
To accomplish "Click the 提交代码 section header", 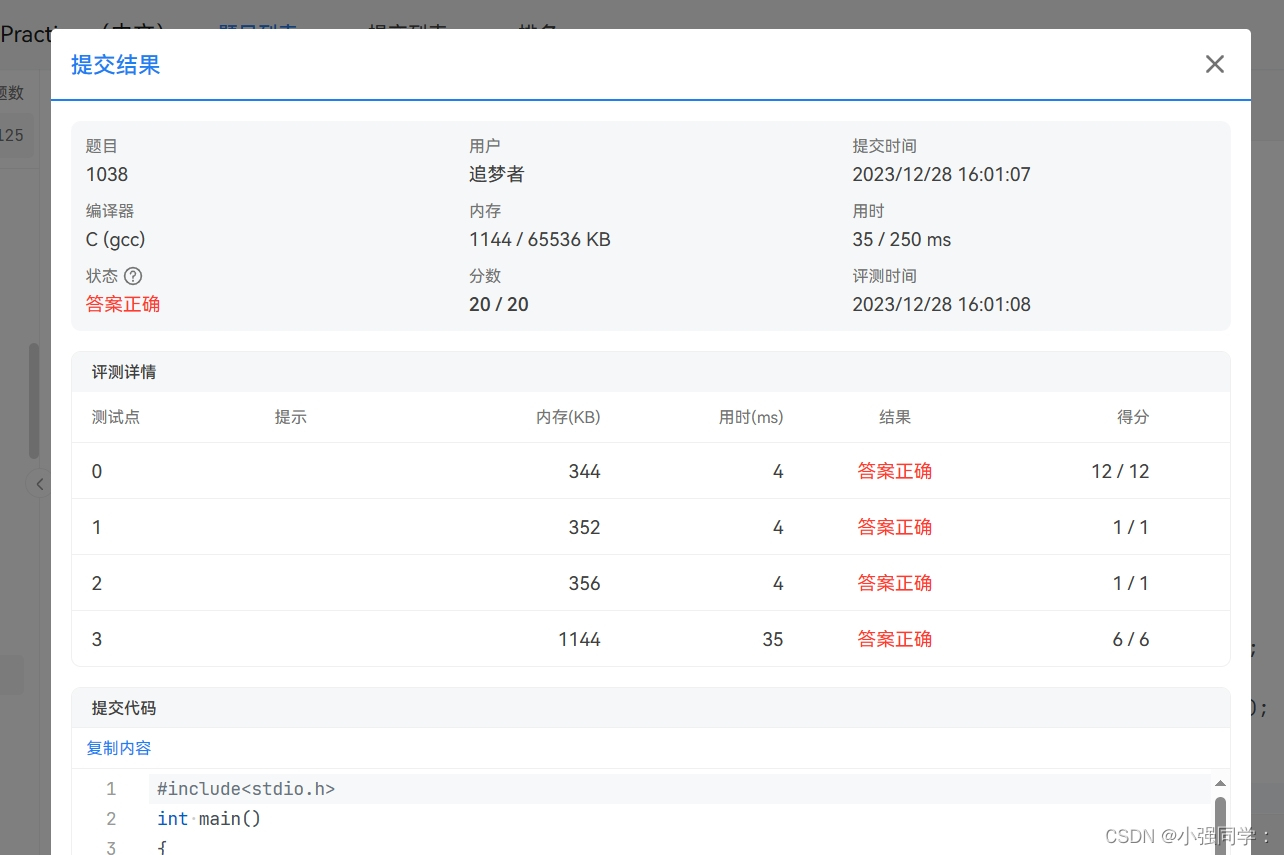I will (651, 708).
